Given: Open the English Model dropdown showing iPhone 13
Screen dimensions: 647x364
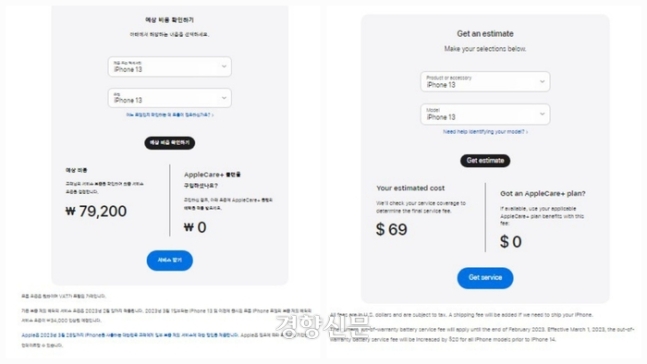Looking at the screenshot, I should [x=485, y=114].
